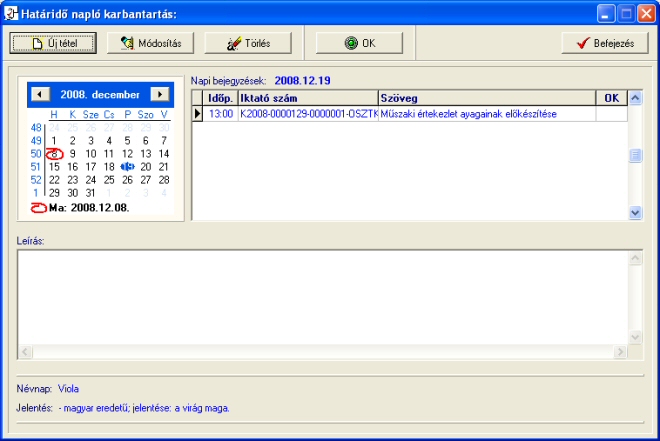
Task: Select December 28 in calendar
Action: [164, 180]
